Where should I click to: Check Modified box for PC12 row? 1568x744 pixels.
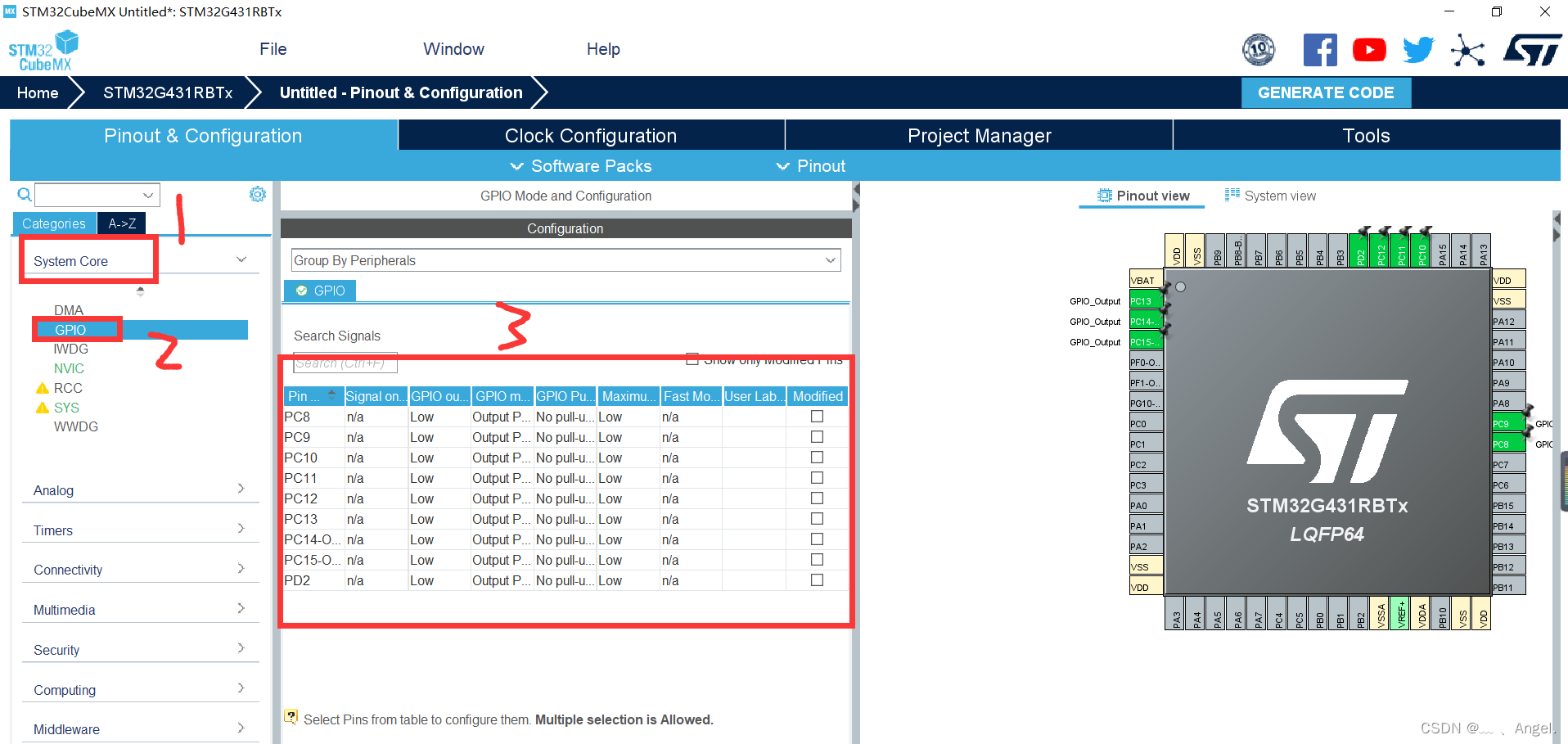817,498
